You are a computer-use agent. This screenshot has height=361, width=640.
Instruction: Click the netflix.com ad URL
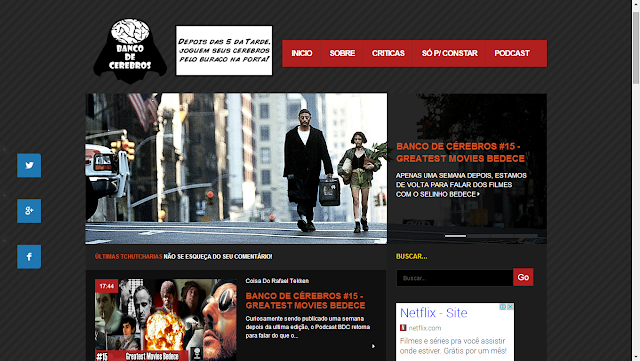click(x=425, y=328)
